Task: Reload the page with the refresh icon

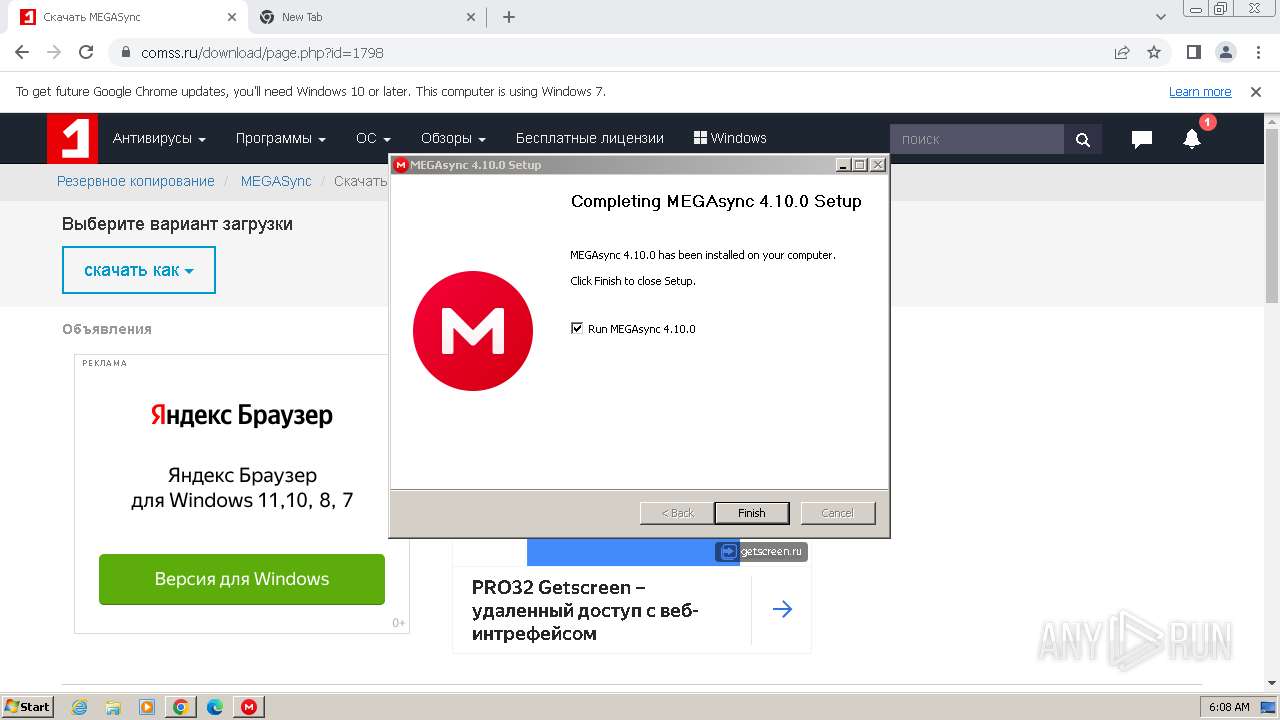Action: click(86, 52)
